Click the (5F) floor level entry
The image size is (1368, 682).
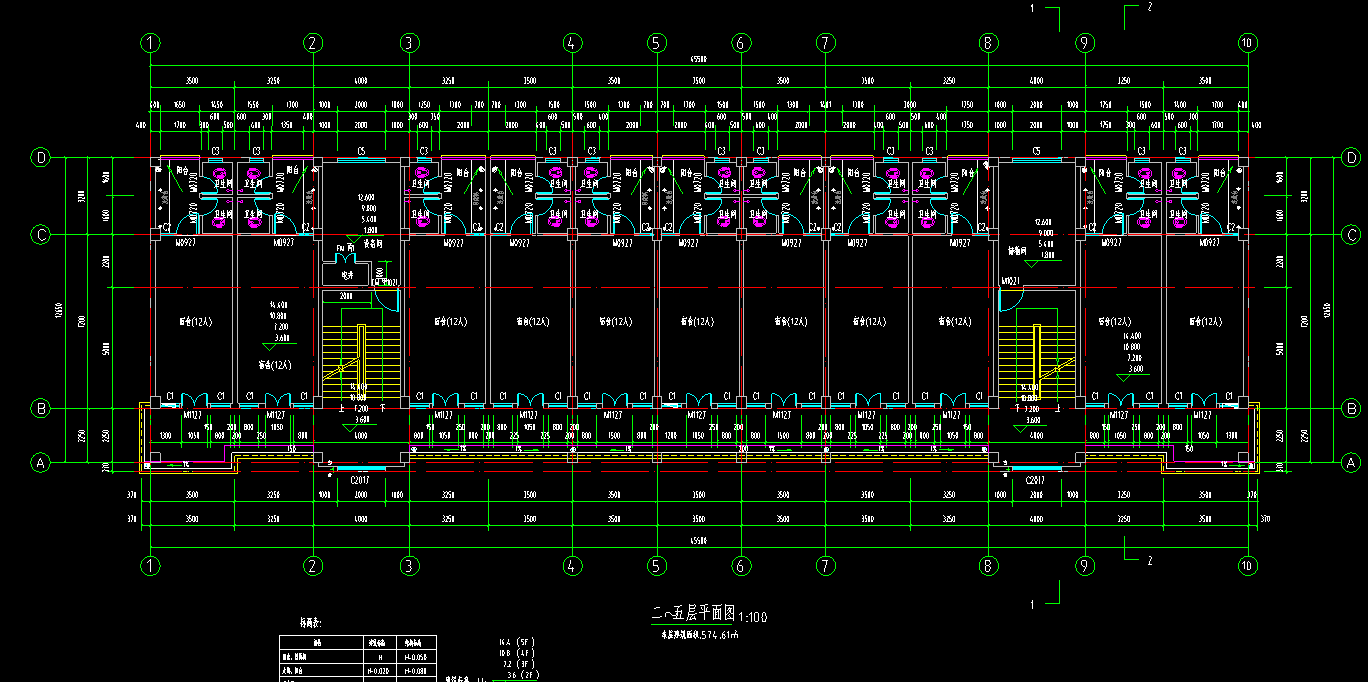[526, 641]
